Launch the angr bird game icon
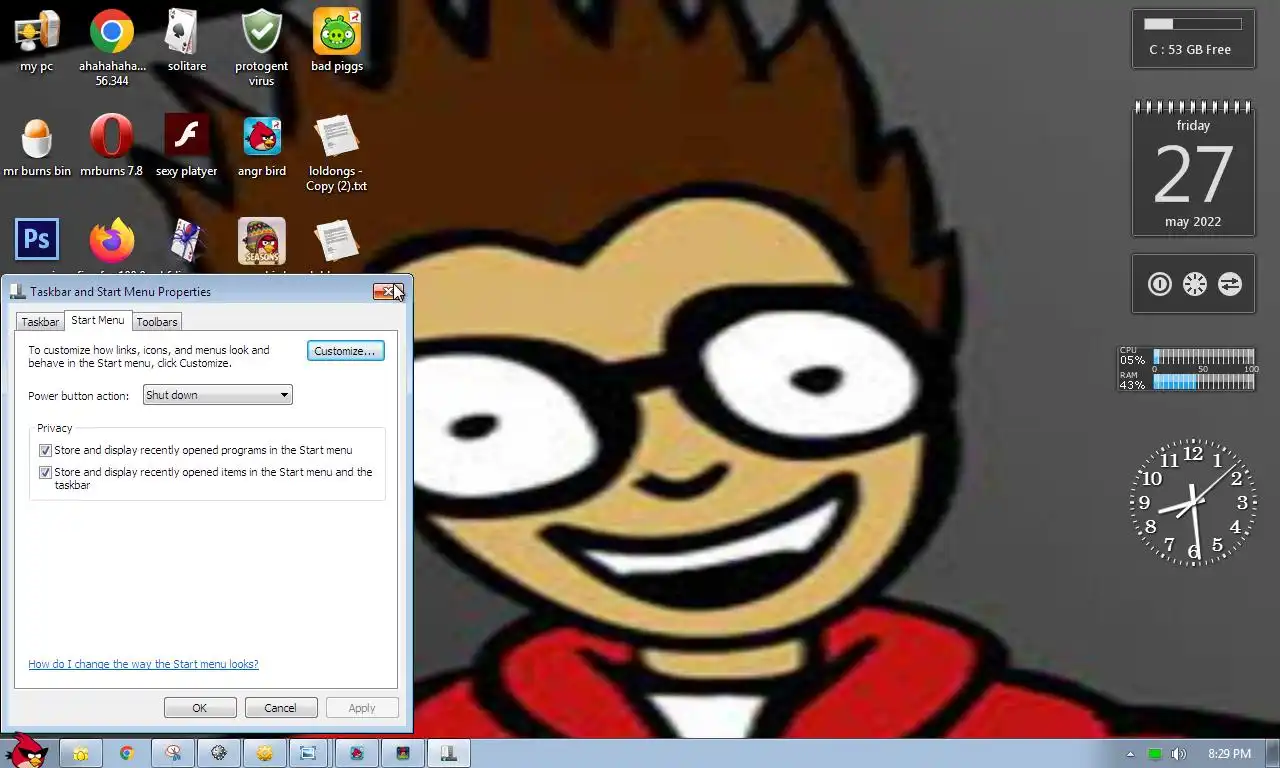This screenshot has width=1280, height=768. (x=262, y=145)
